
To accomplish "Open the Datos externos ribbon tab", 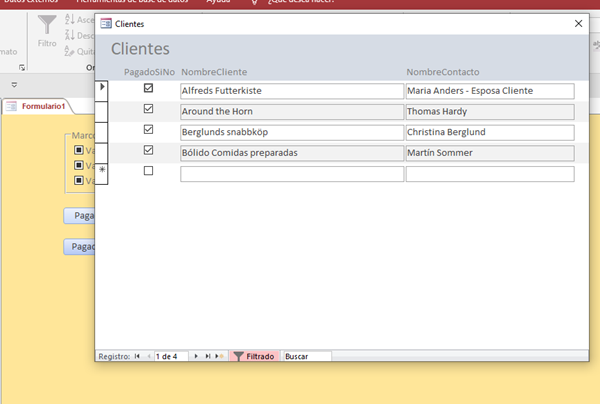I will (31, 2).
